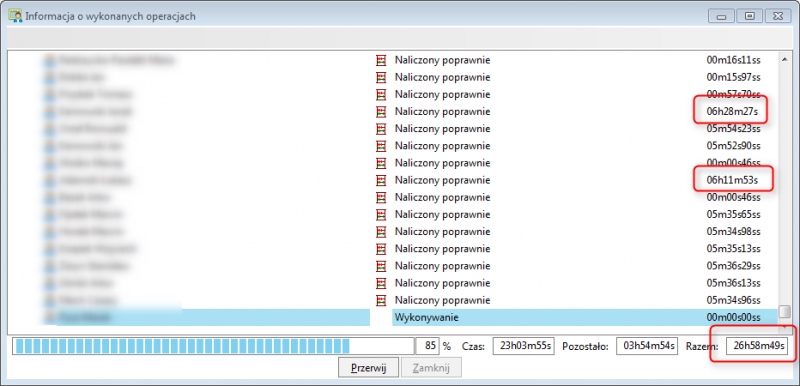Click the Przerwij button
800x386 pixels.
point(368,367)
